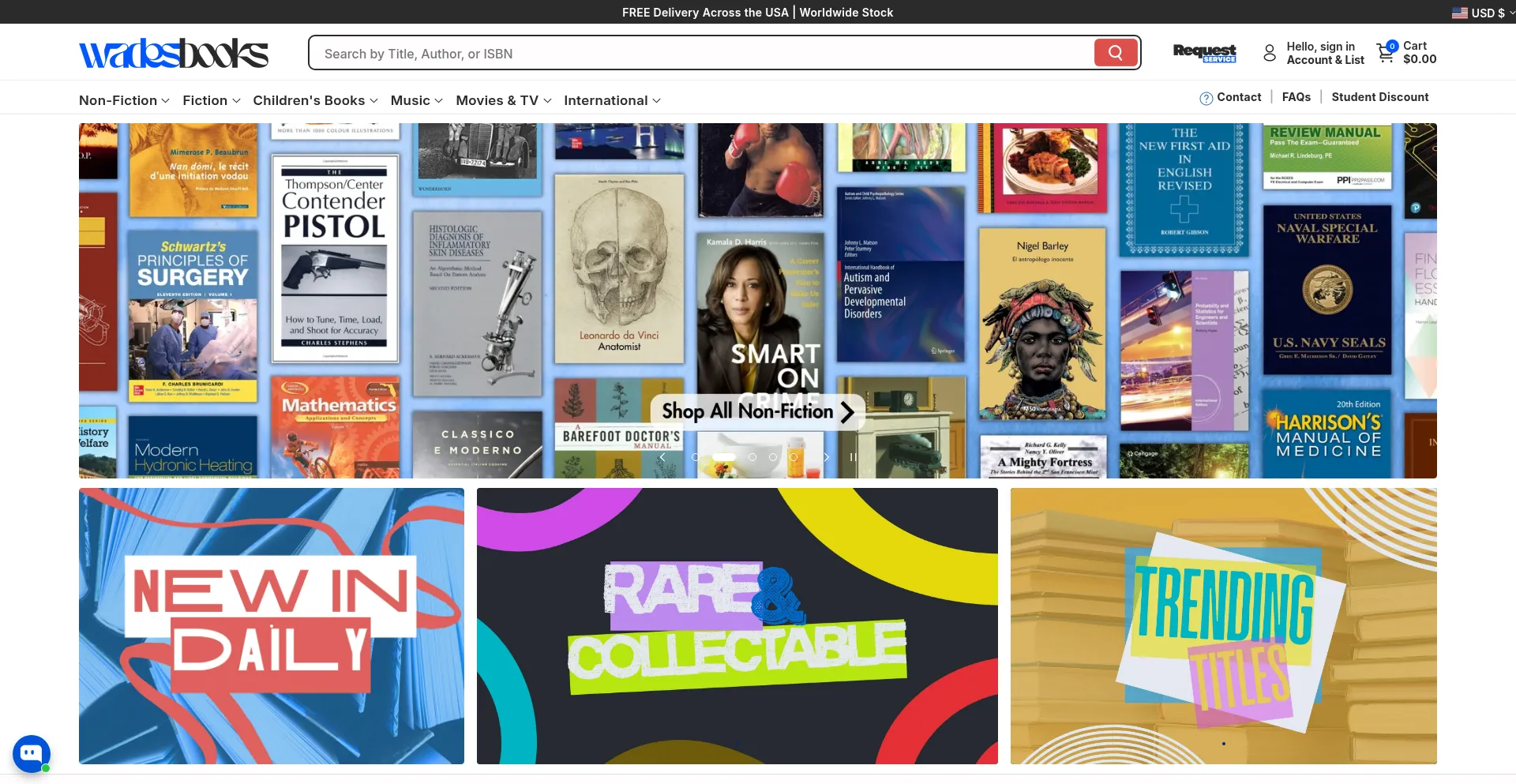1516x784 pixels.
Task: Open the Contact link
Action: click(x=1239, y=97)
